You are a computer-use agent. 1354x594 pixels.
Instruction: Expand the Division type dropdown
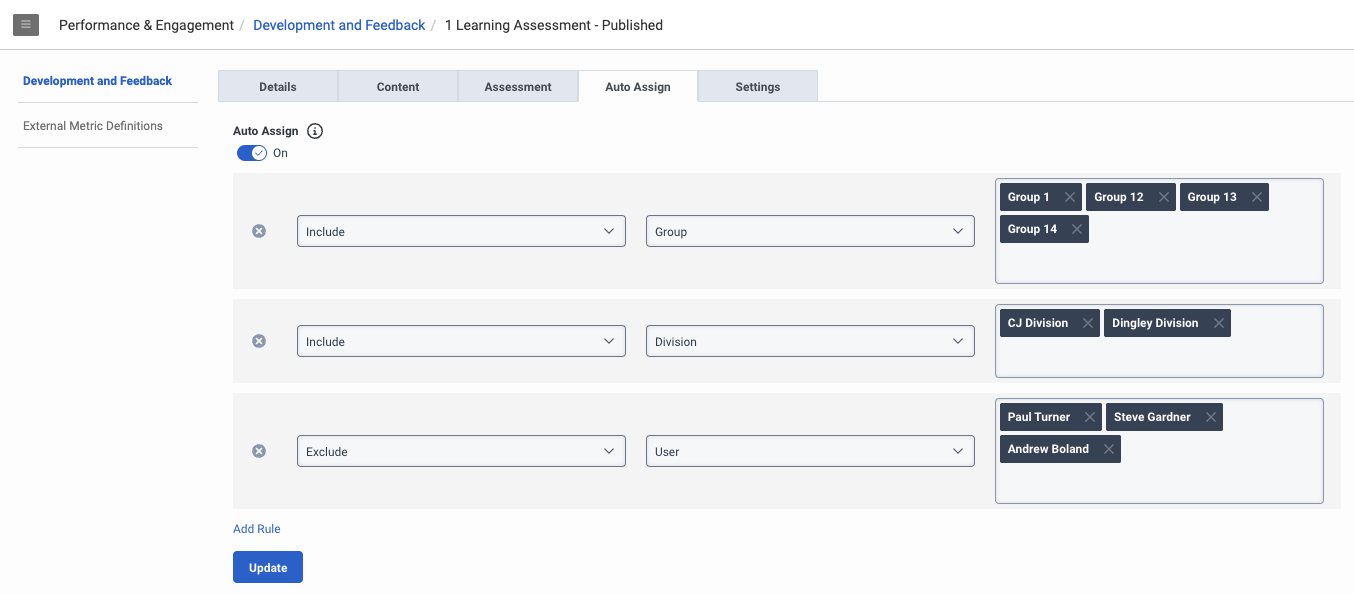(x=810, y=341)
